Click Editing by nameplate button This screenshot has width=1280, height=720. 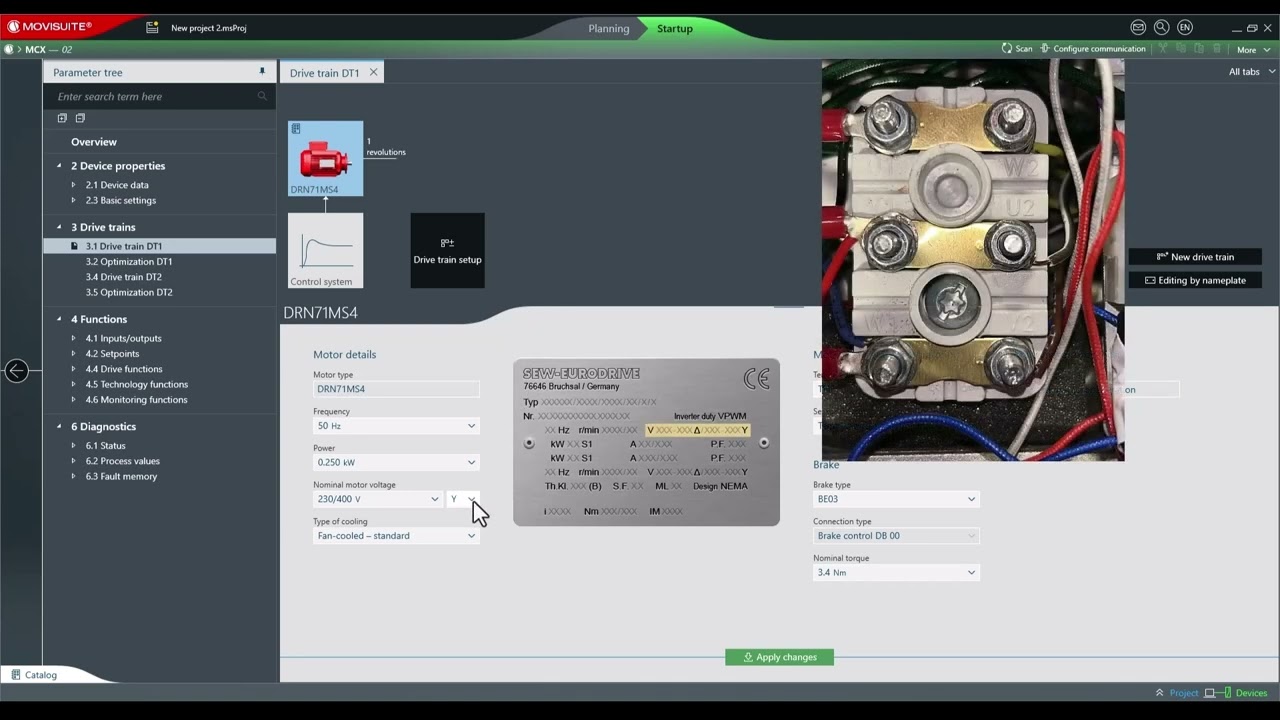(1195, 281)
